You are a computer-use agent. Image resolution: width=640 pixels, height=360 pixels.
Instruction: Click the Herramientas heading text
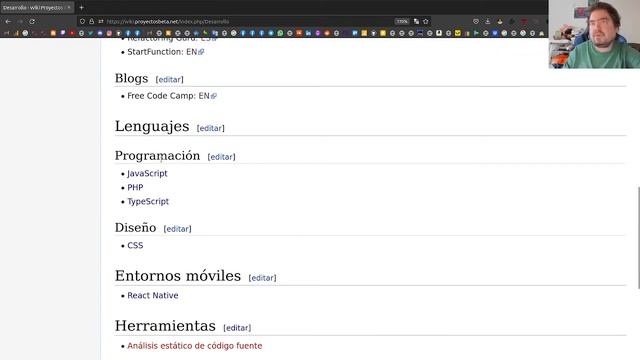pyautogui.click(x=165, y=326)
